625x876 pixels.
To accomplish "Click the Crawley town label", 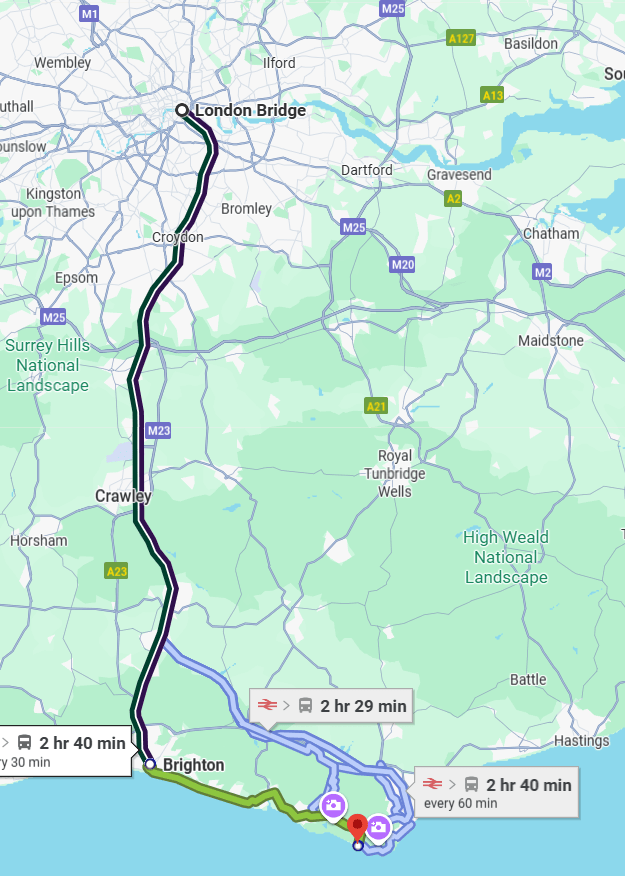I will [123, 496].
